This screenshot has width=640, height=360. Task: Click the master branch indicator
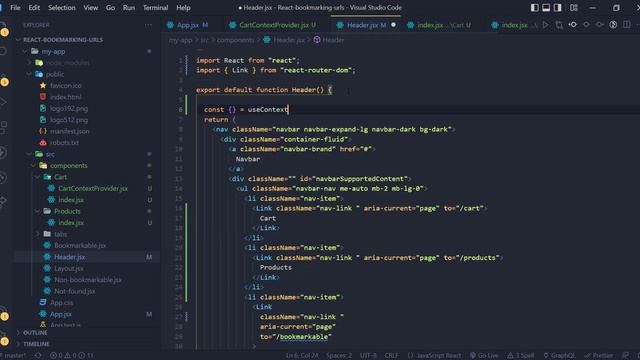coord(14,356)
